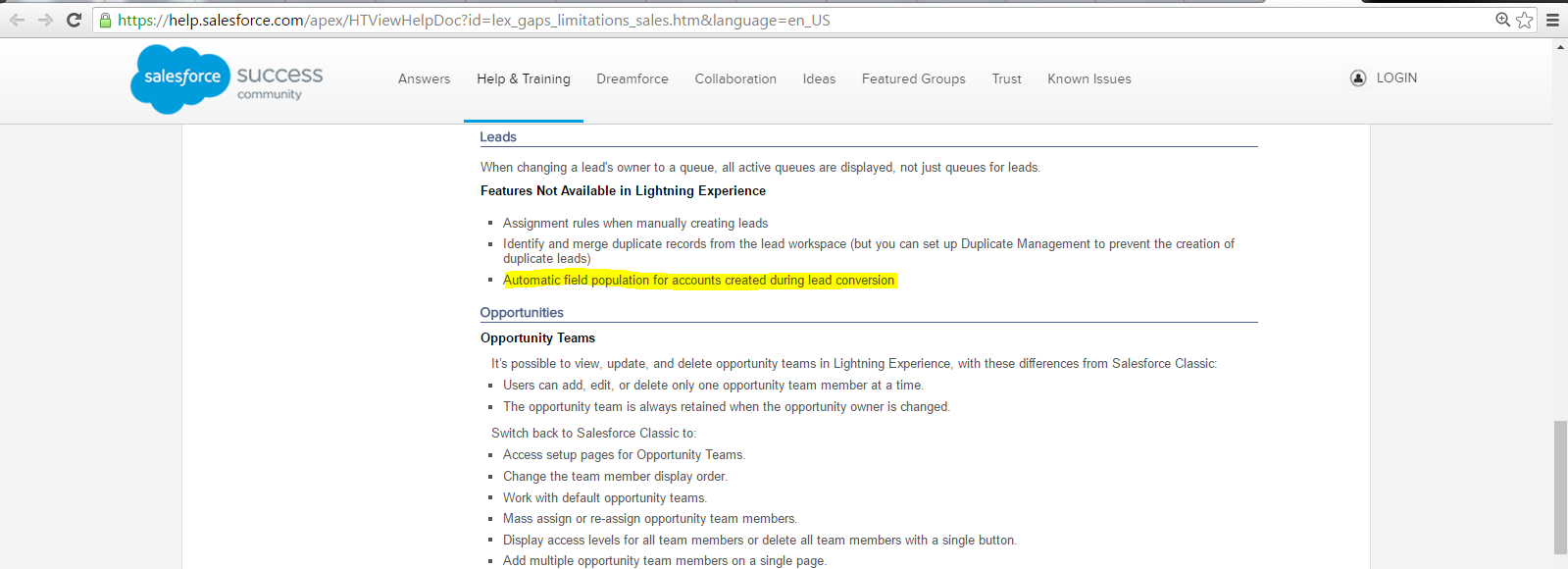Open the Featured Groups nav item
This screenshot has width=1568, height=569.
pyautogui.click(x=914, y=78)
